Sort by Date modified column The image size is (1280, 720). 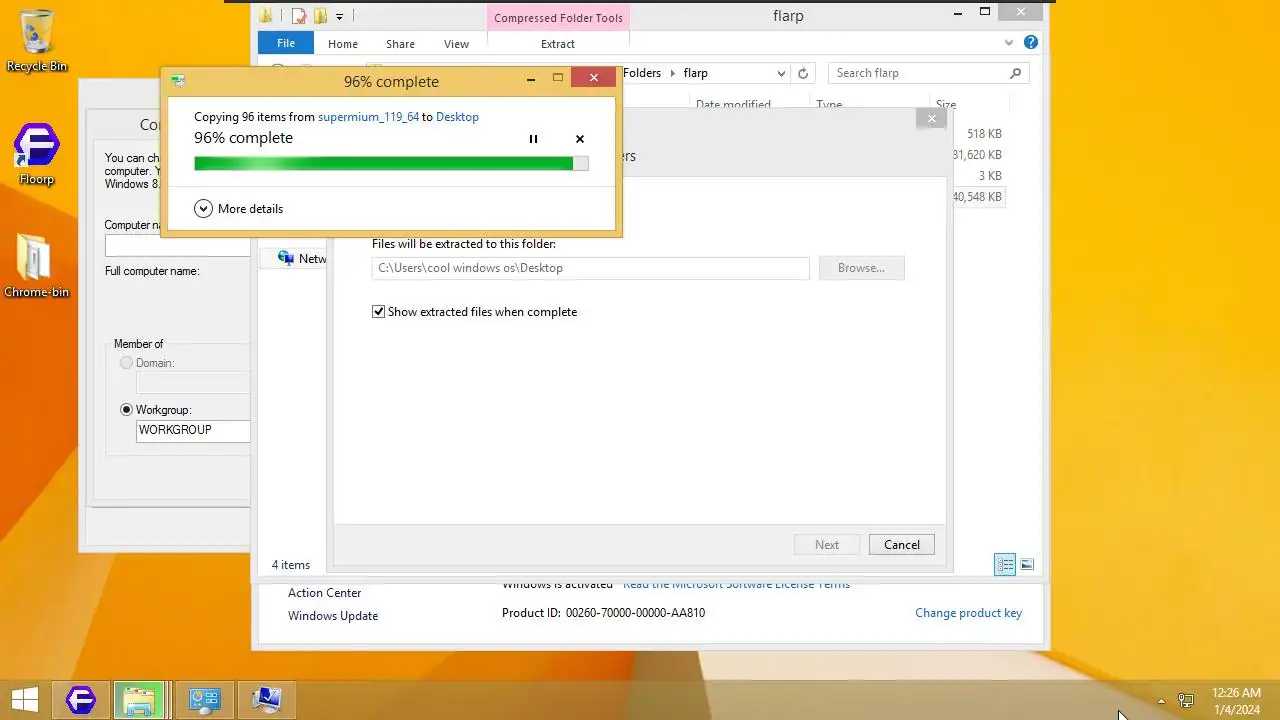733,104
